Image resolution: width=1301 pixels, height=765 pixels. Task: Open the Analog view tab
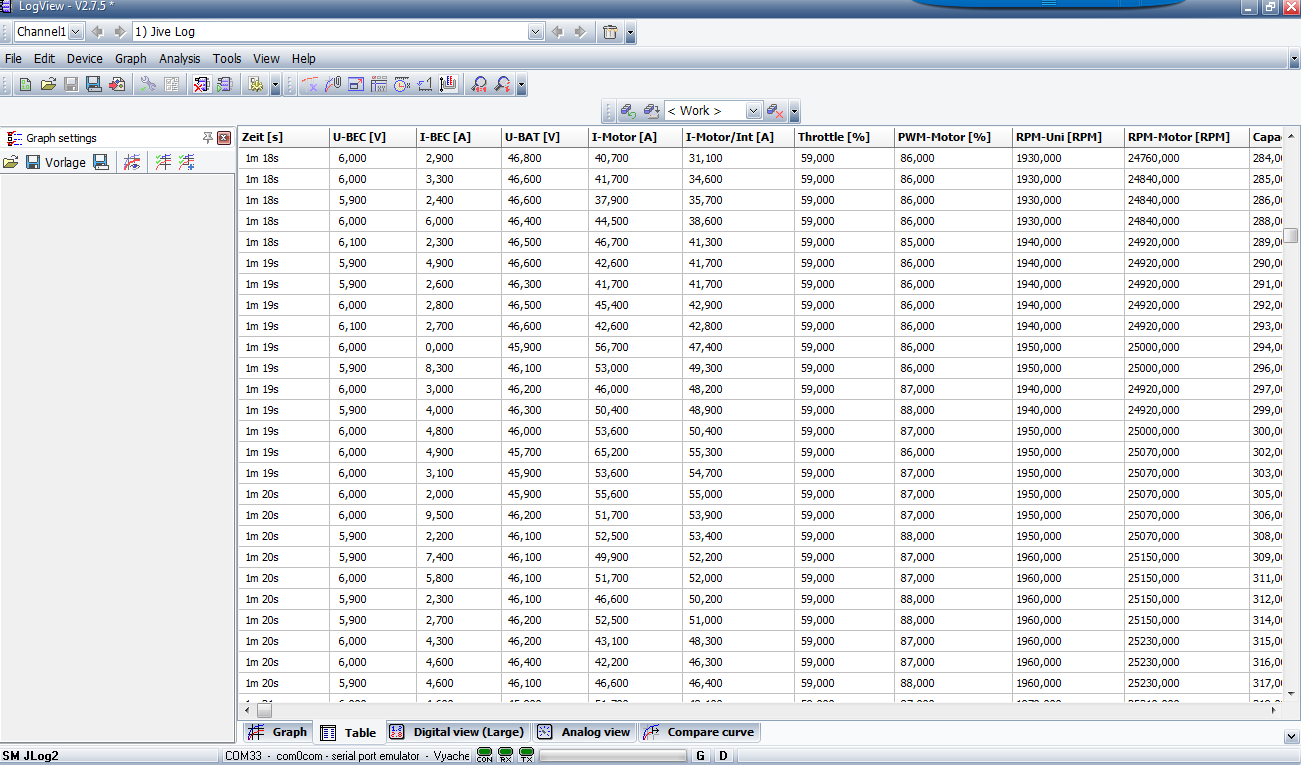click(x=585, y=732)
